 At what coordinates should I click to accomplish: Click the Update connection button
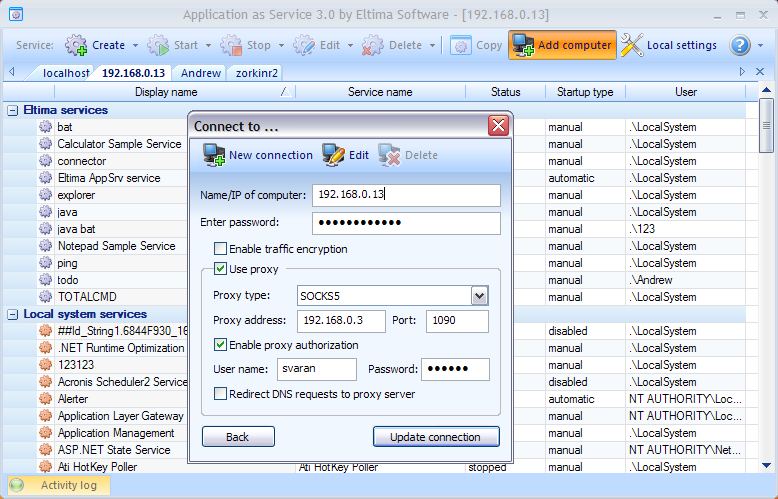point(436,437)
